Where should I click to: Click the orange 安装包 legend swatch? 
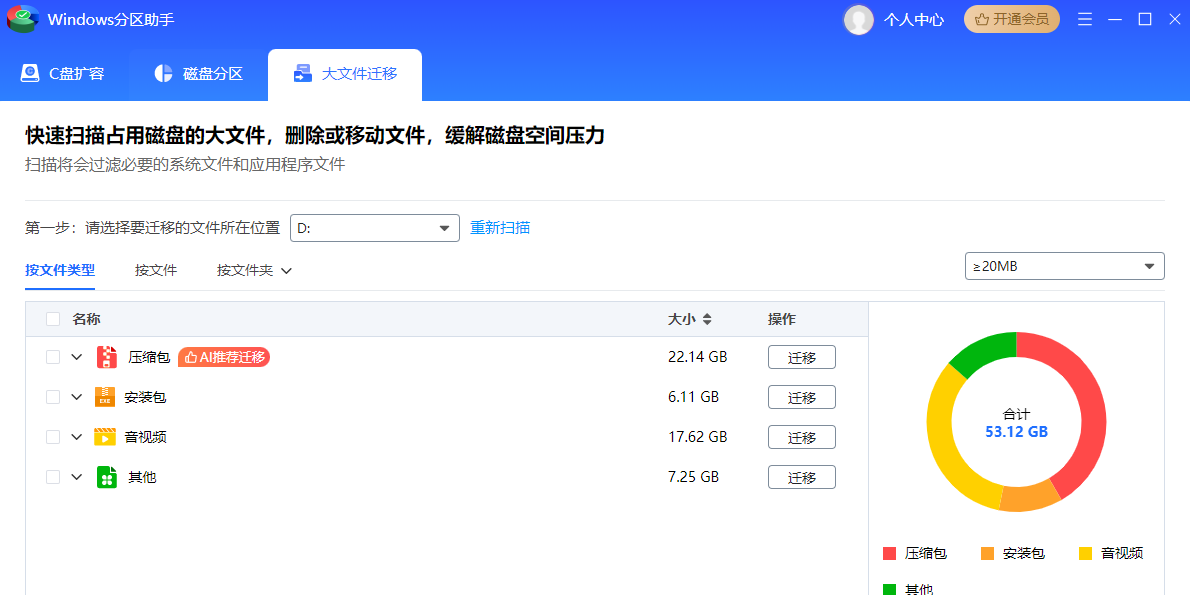(987, 553)
